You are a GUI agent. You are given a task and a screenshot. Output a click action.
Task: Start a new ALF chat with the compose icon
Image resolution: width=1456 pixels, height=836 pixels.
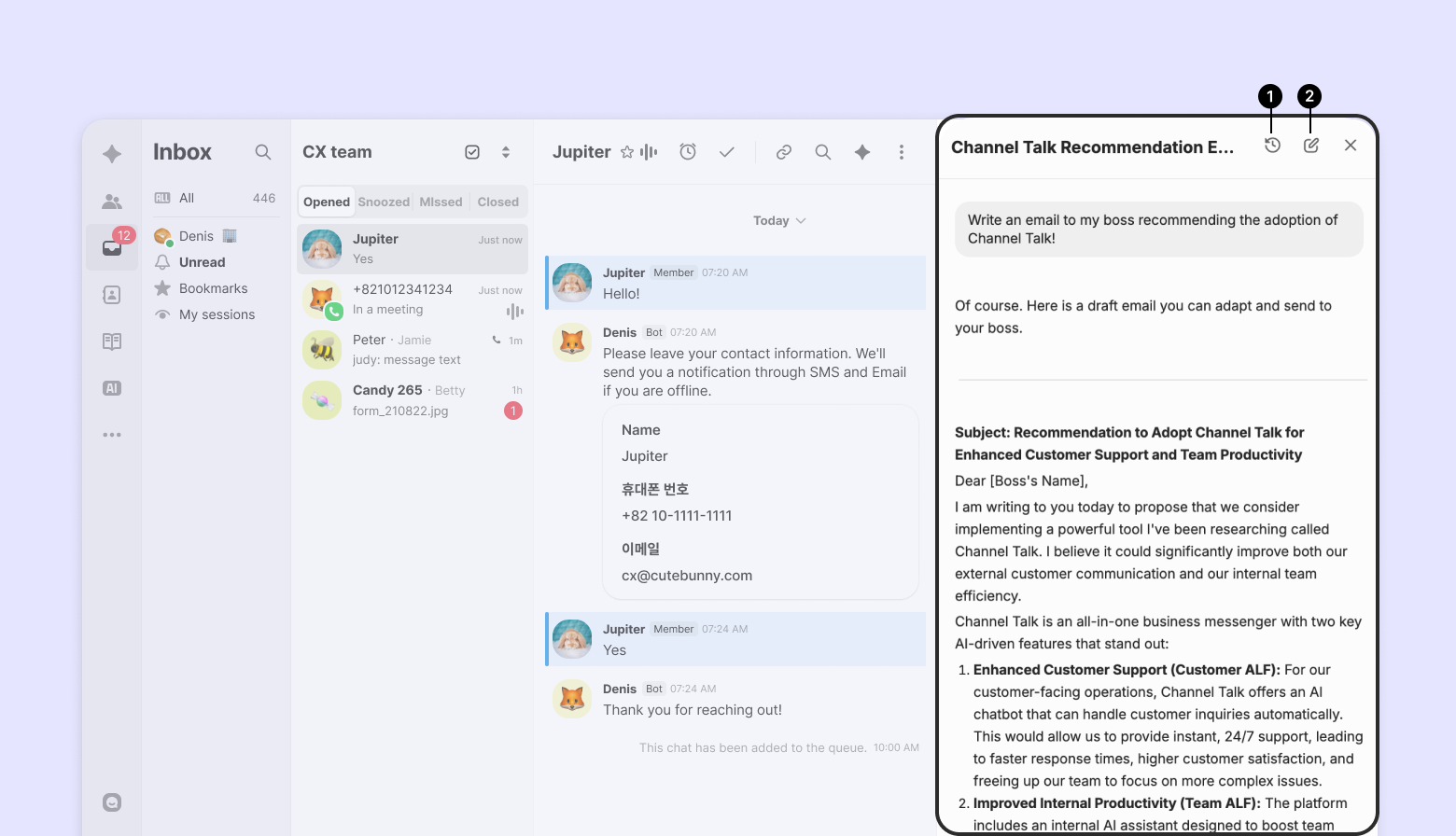pyautogui.click(x=1311, y=146)
